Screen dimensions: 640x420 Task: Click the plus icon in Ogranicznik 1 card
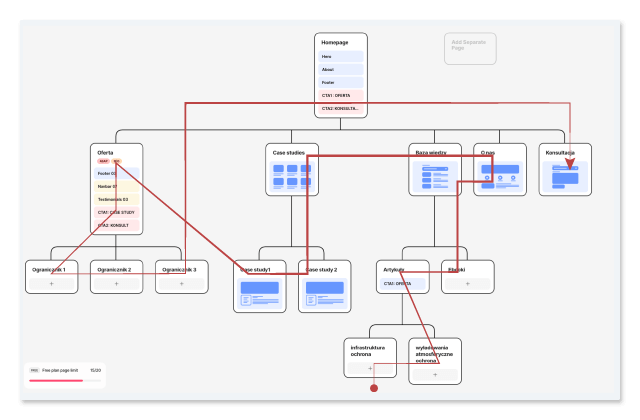[x=51, y=284]
